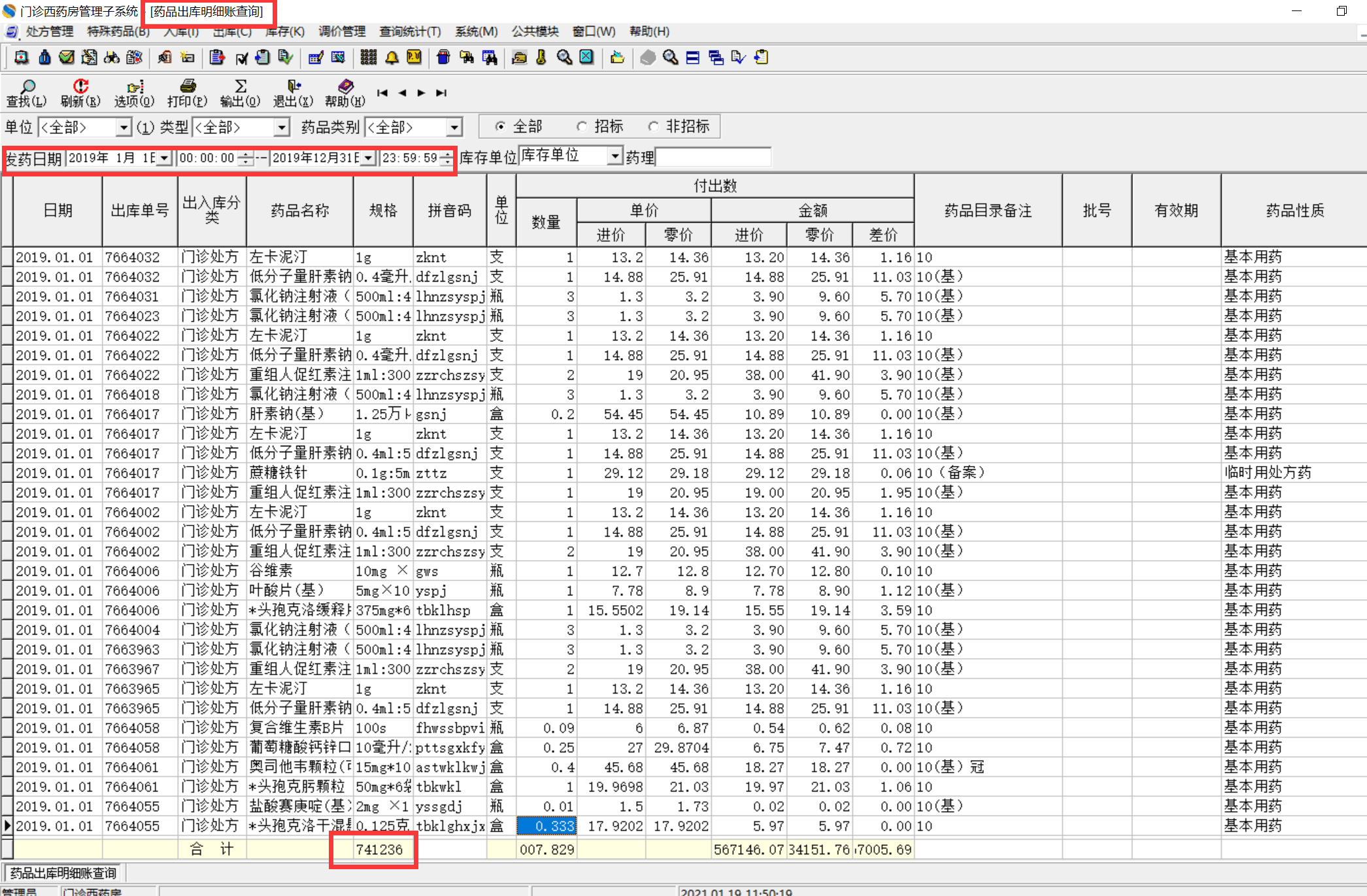Increase start time spinner up arrow
This screenshot has width=1367, height=896.
pos(245,154)
